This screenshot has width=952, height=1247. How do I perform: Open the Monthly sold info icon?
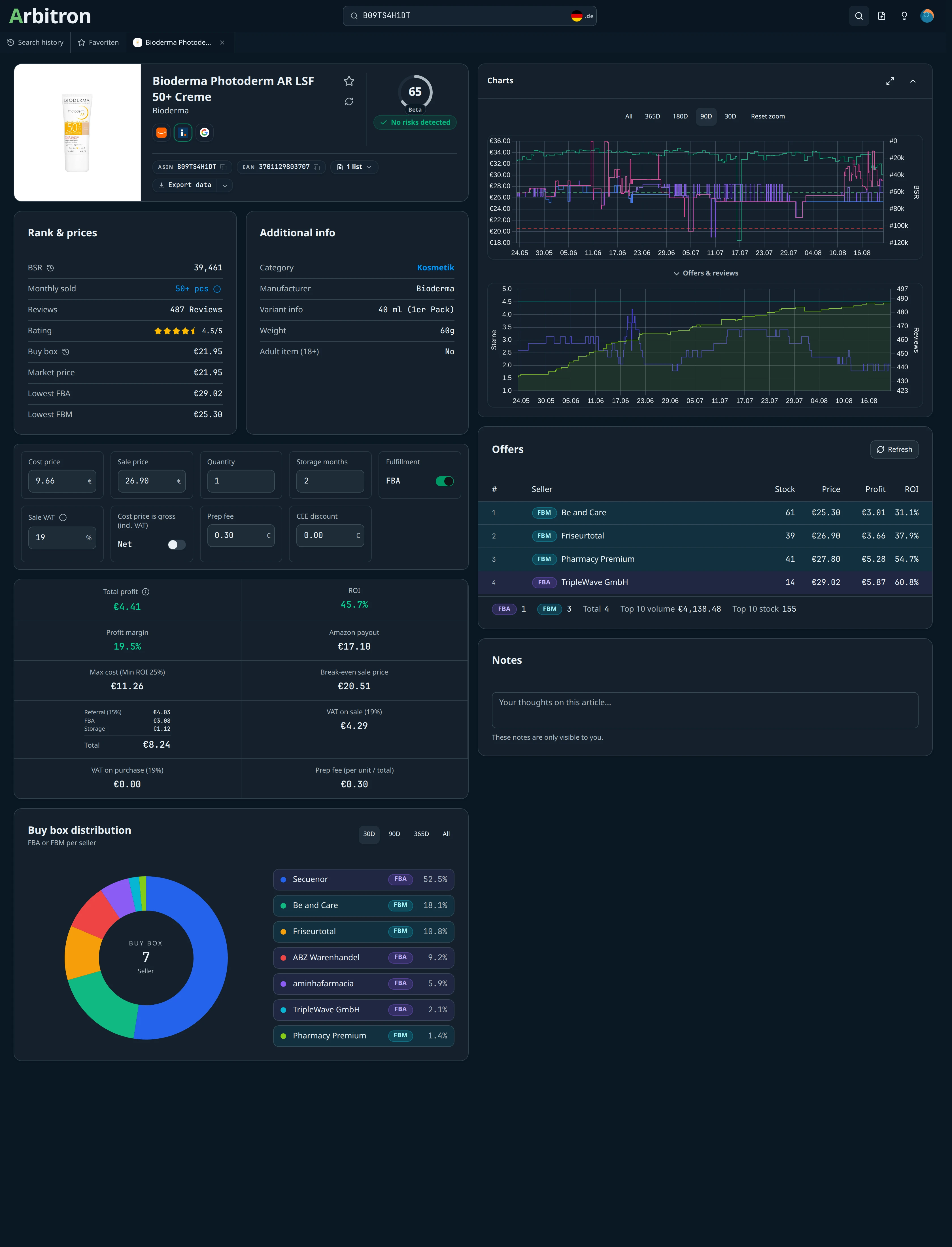(x=217, y=289)
